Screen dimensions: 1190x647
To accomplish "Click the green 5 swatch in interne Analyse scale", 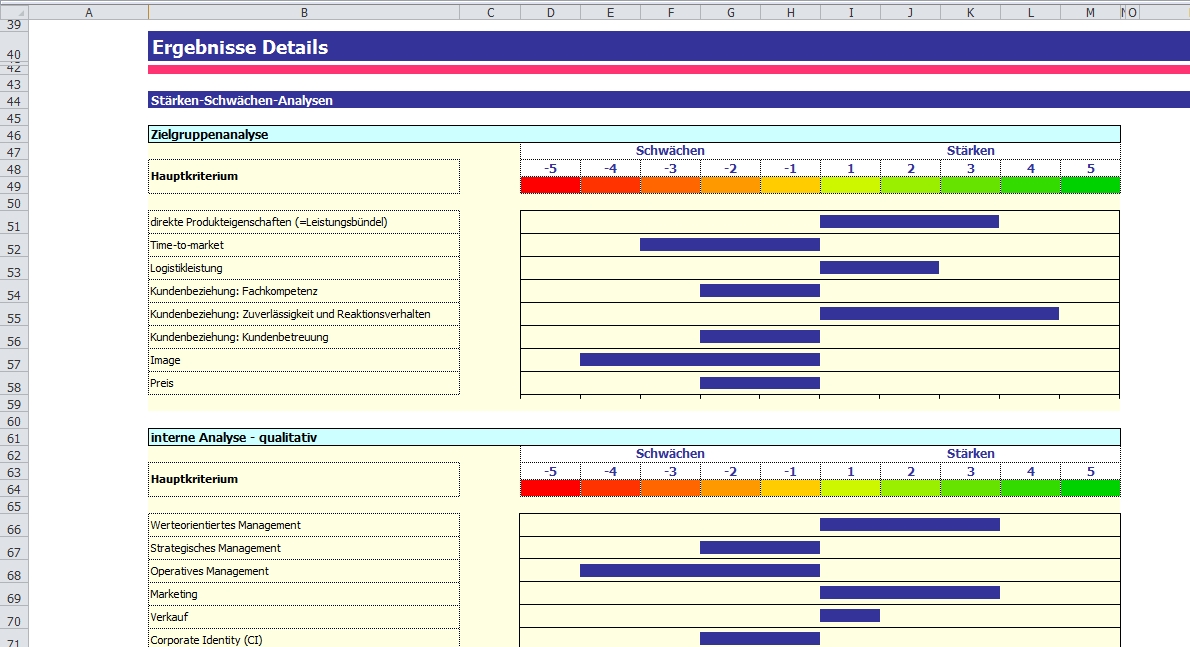I will tap(1090, 488).
